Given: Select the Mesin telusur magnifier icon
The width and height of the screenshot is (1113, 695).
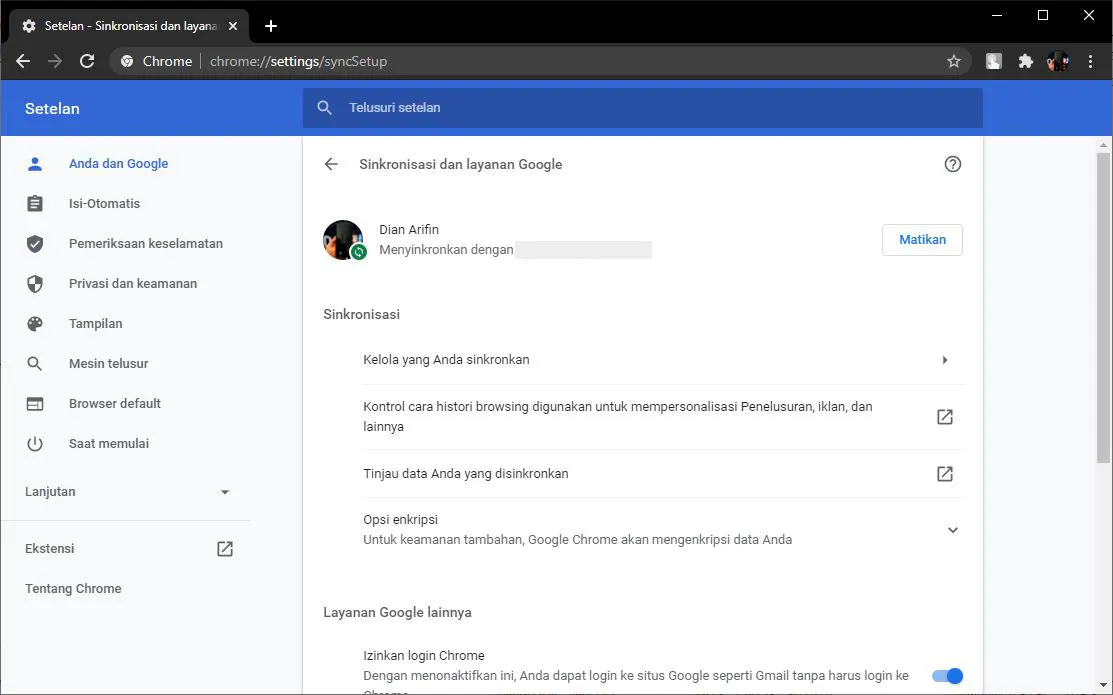Looking at the screenshot, I should 35,363.
